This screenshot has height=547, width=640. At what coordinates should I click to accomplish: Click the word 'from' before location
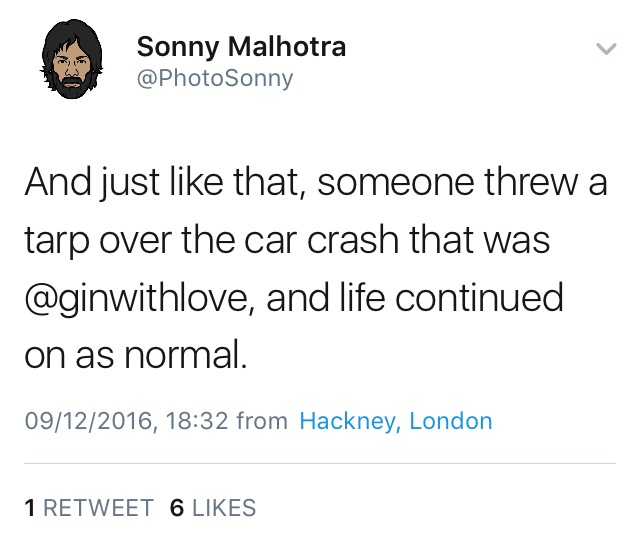[262, 421]
